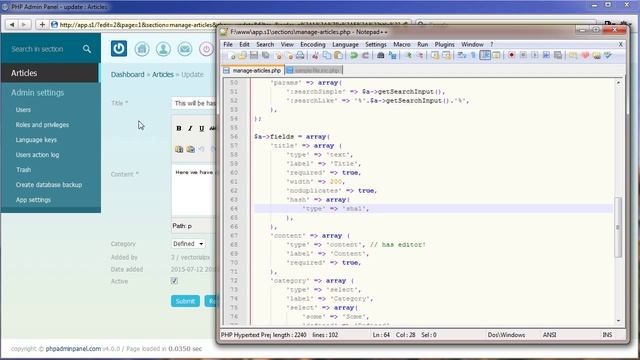This screenshot has height=360, width=640.
Task: Open the Run menu in Notepad++
Action: point(422,44)
